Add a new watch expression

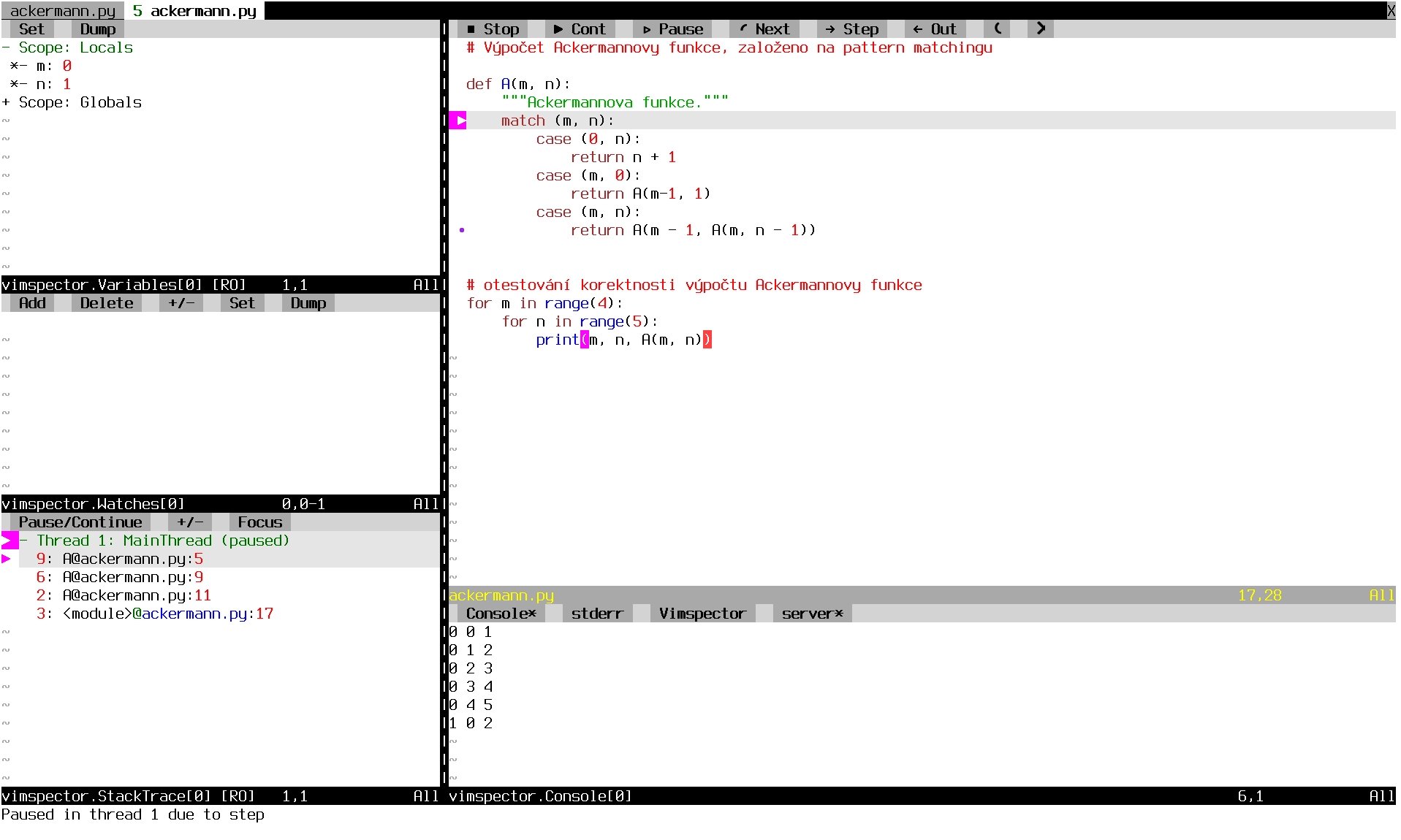(32, 303)
